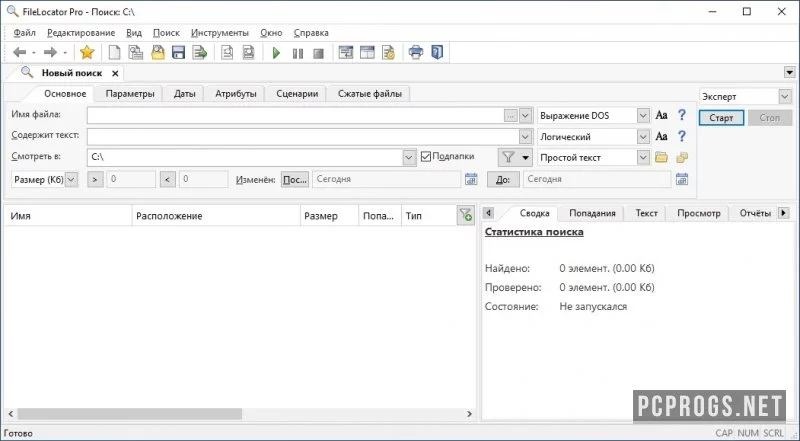This screenshot has width=800, height=441.
Task: Open the Простой текст dropdown
Action: tap(643, 158)
